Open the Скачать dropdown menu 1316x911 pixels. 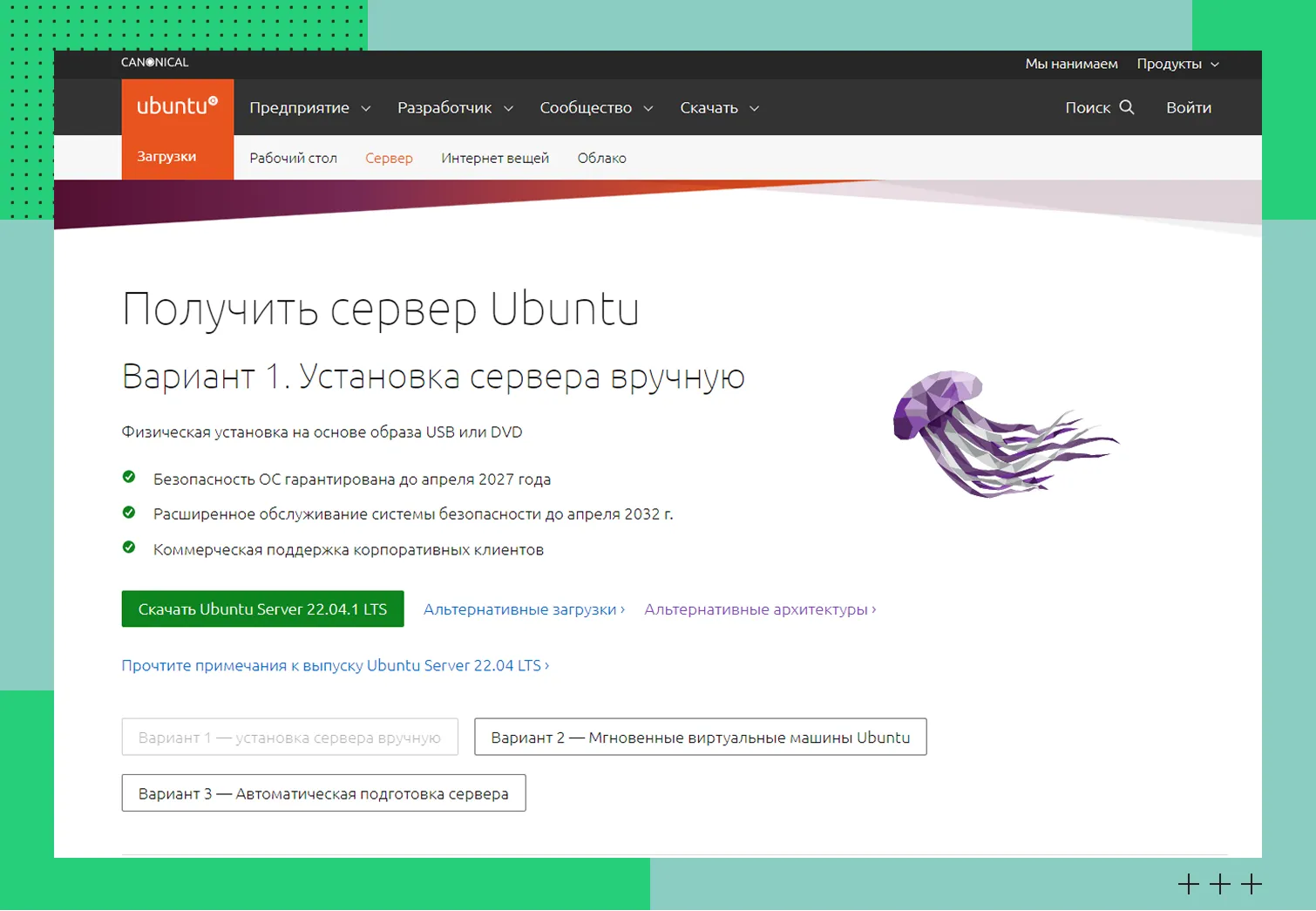pyautogui.click(x=719, y=108)
